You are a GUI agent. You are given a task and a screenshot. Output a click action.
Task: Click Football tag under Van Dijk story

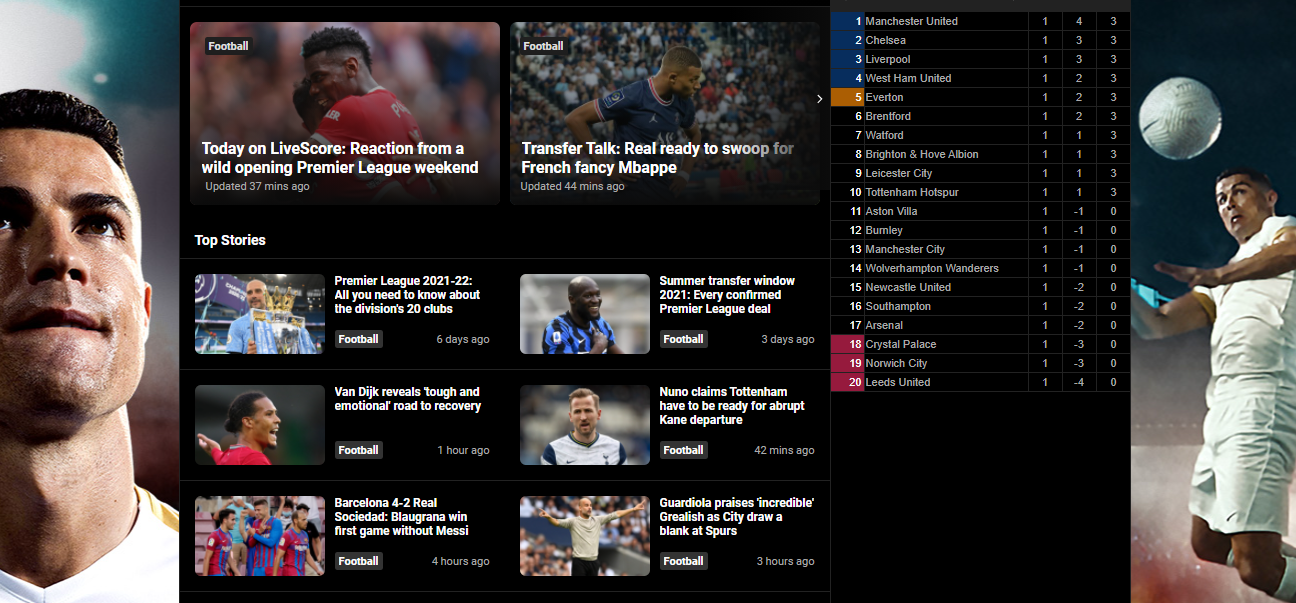click(358, 450)
